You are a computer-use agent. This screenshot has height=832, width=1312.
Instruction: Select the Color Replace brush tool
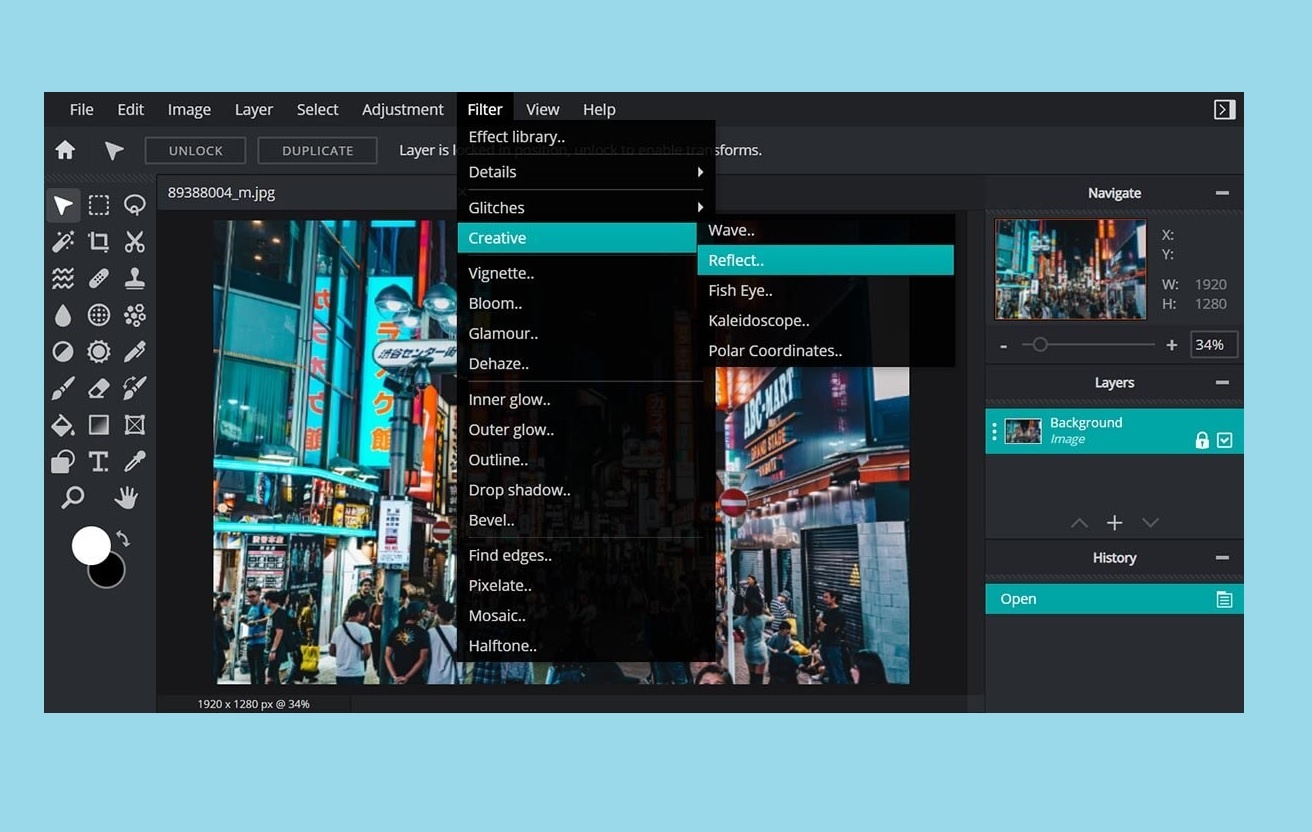pos(135,388)
